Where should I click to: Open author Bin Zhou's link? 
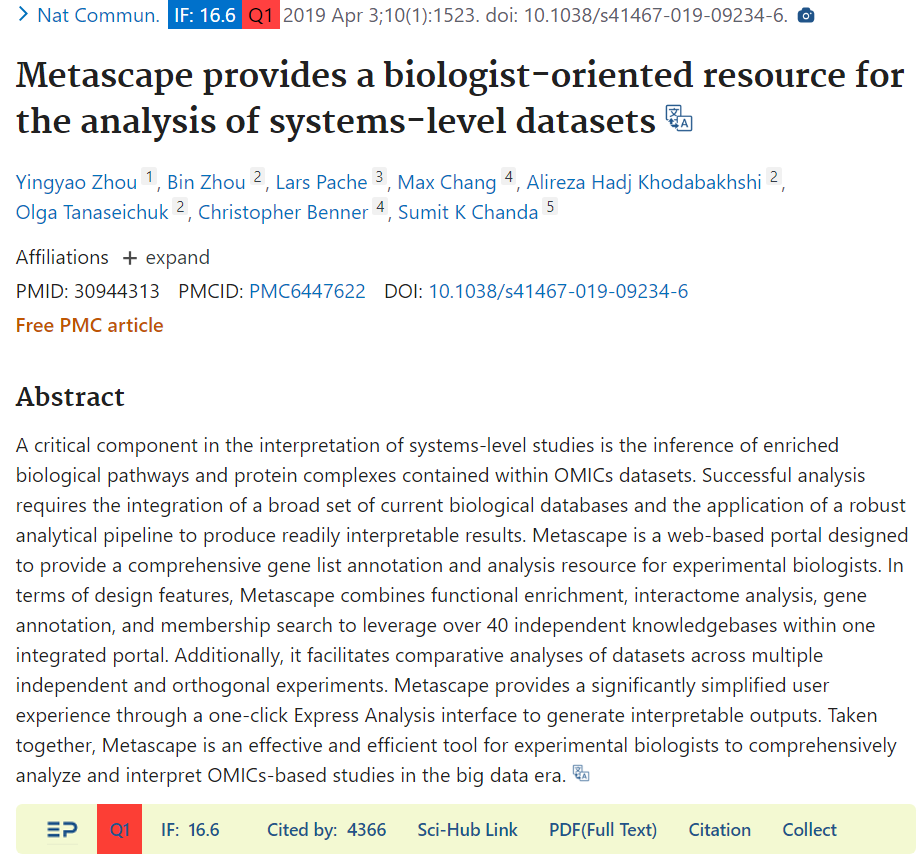pyautogui.click(x=206, y=183)
